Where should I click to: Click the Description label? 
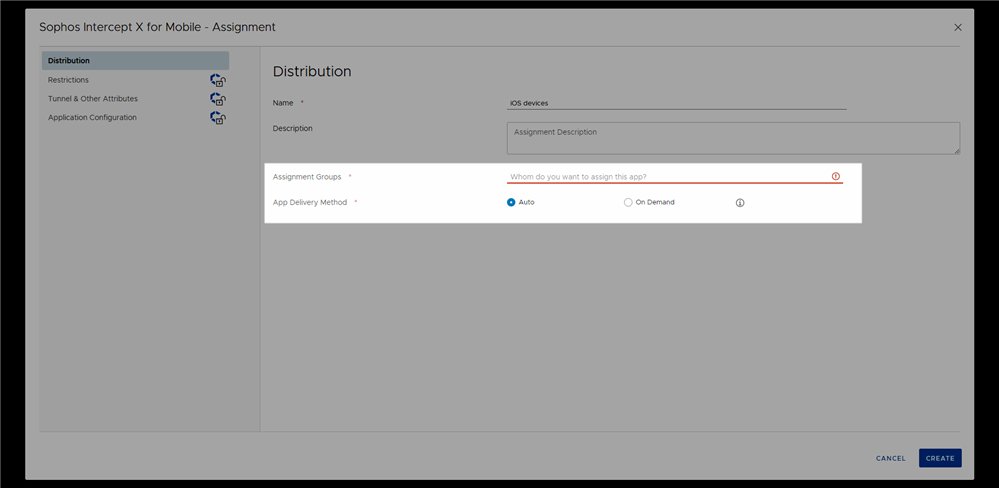point(292,128)
